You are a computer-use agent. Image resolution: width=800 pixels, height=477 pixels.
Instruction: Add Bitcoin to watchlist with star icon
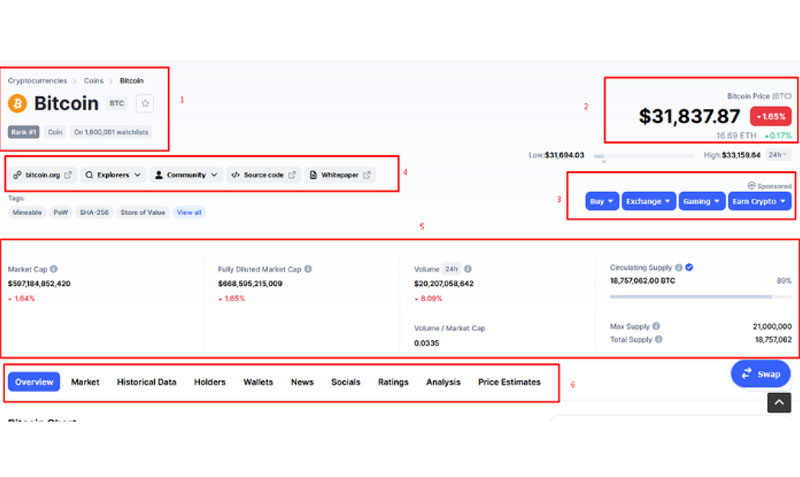[145, 104]
